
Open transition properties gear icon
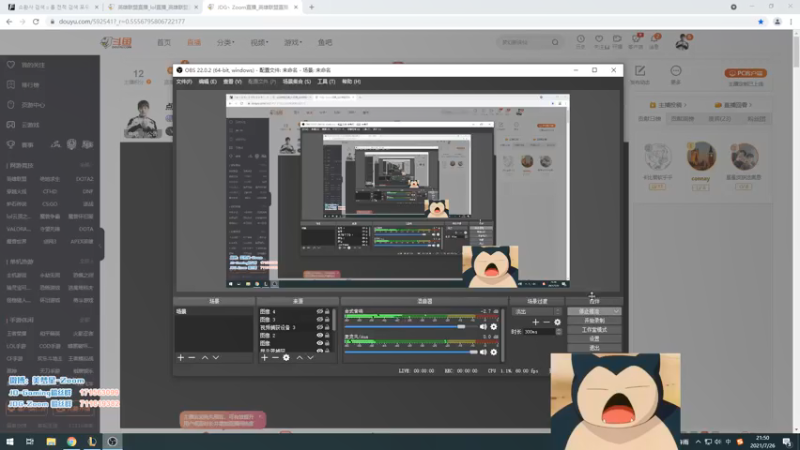click(x=557, y=322)
